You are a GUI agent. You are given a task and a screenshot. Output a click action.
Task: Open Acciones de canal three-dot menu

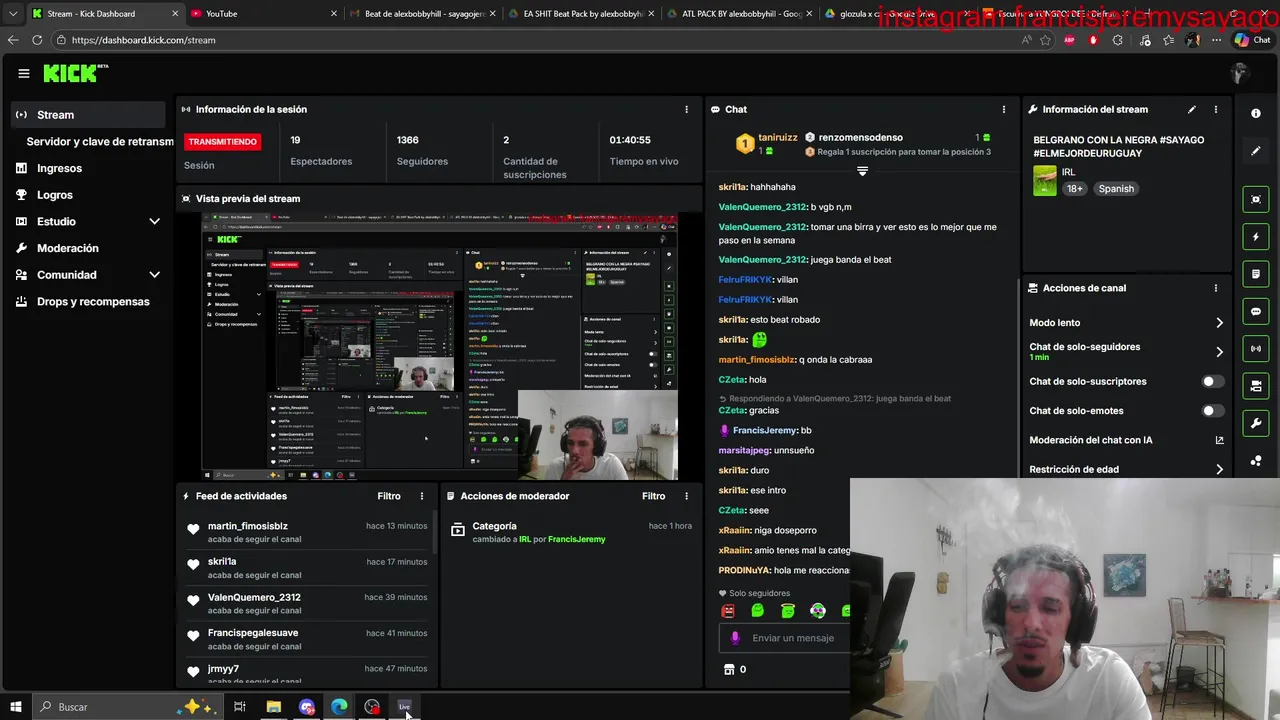click(1216, 288)
